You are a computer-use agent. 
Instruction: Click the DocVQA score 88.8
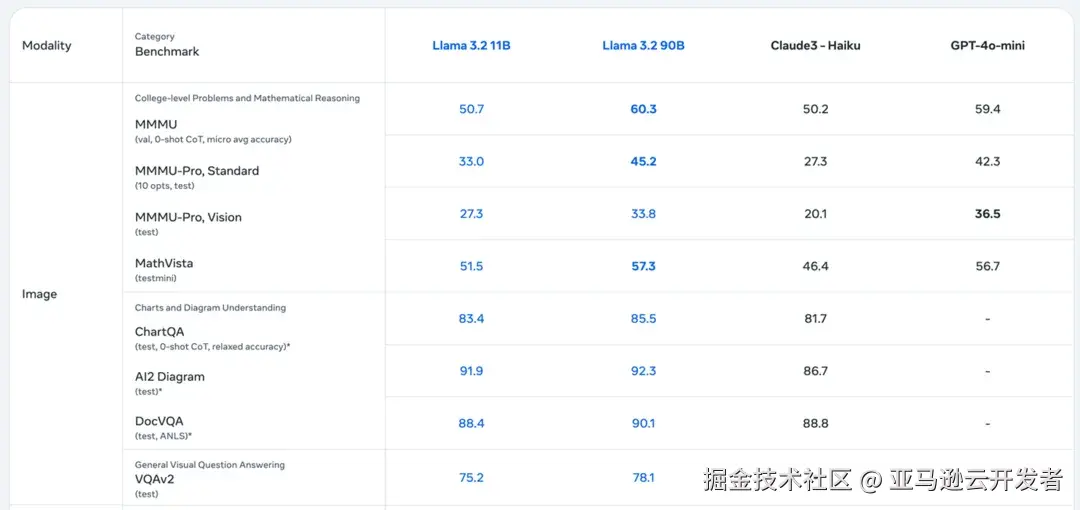[x=816, y=423]
